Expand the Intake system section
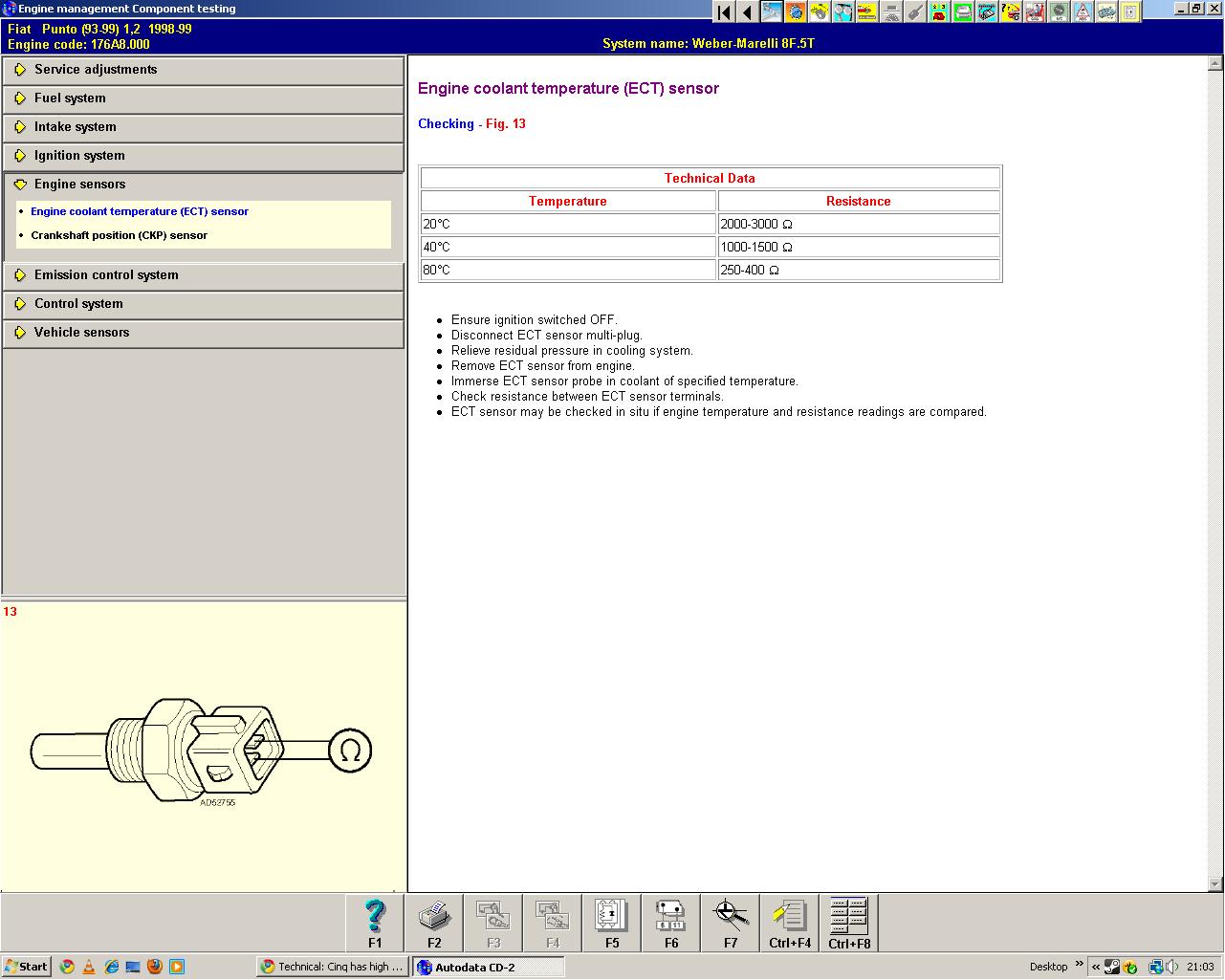This screenshot has width=1225, height=980. (204, 127)
